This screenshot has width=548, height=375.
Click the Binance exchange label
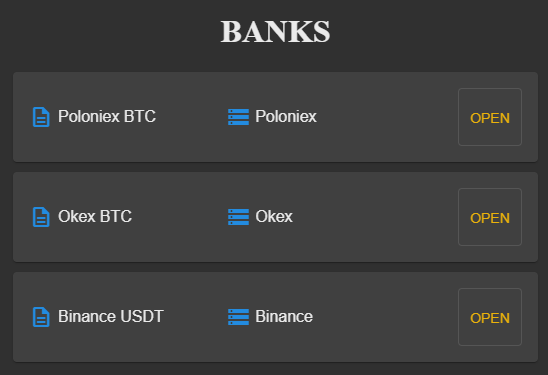284,316
